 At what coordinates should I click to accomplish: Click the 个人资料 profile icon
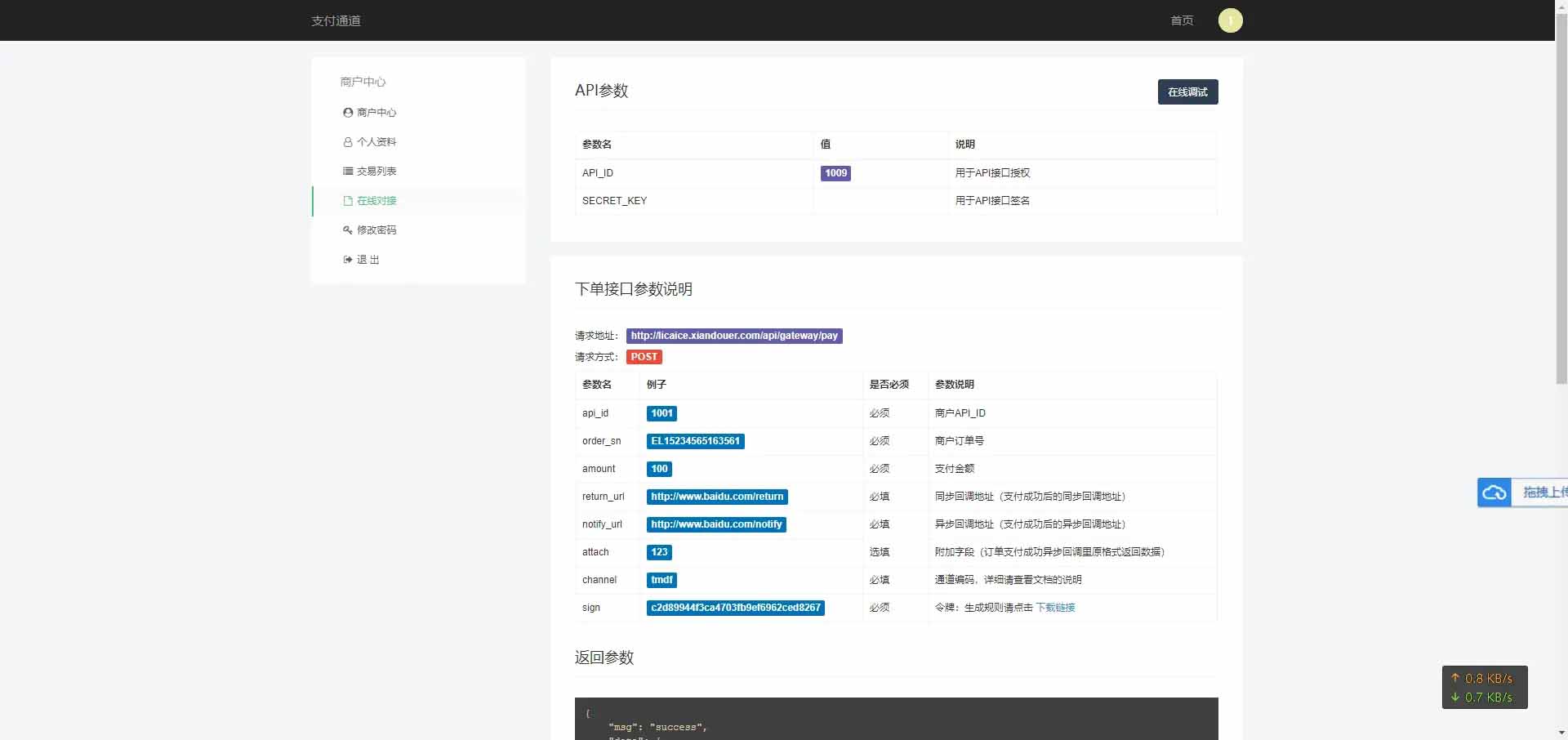(x=349, y=142)
